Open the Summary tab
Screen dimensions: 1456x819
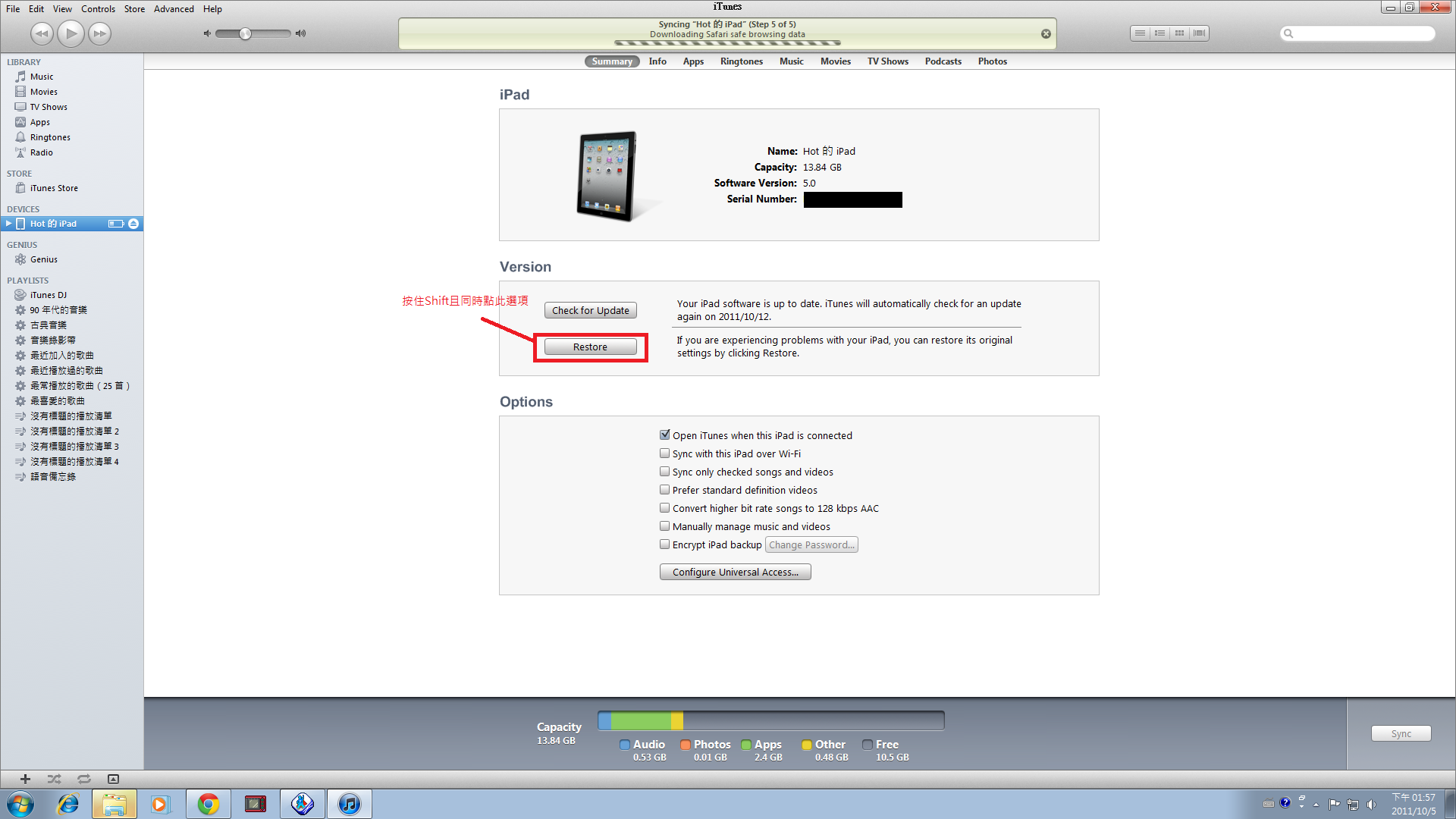[612, 61]
